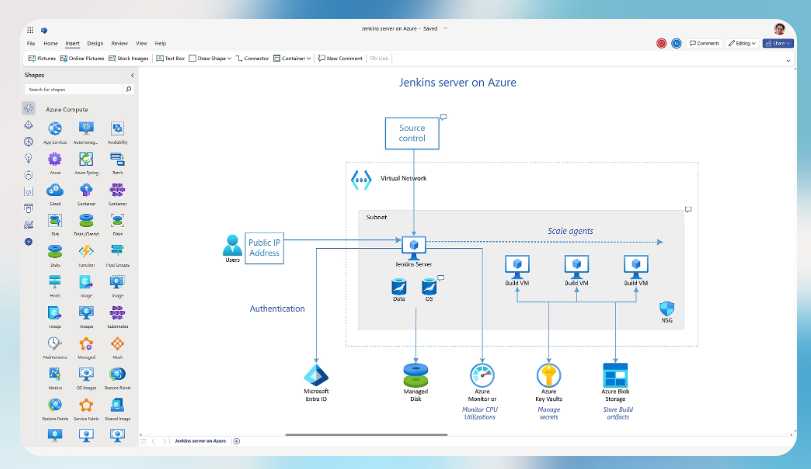Viewport: 811px width, 469px height.
Task: Select the Azure Key Vaults icon
Action: tap(548, 375)
